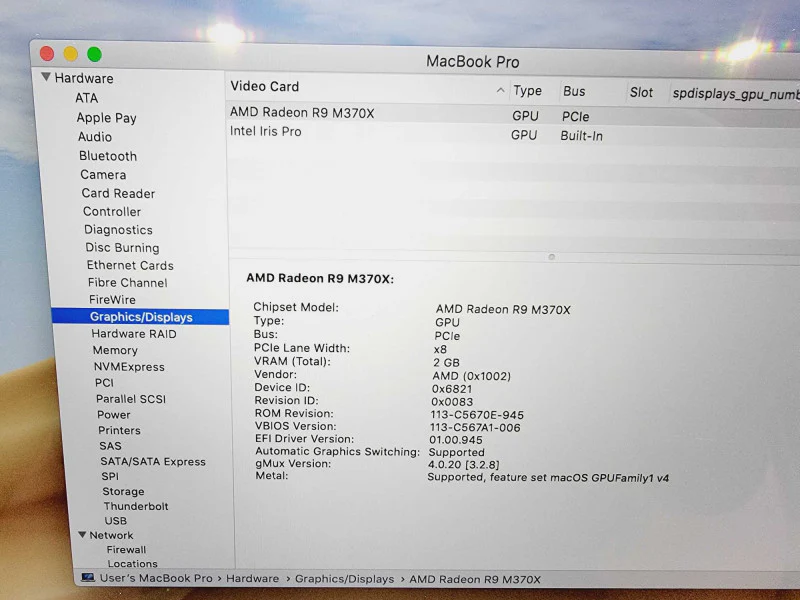Open Locations under Network
The image size is (800, 600).
click(132, 564)
